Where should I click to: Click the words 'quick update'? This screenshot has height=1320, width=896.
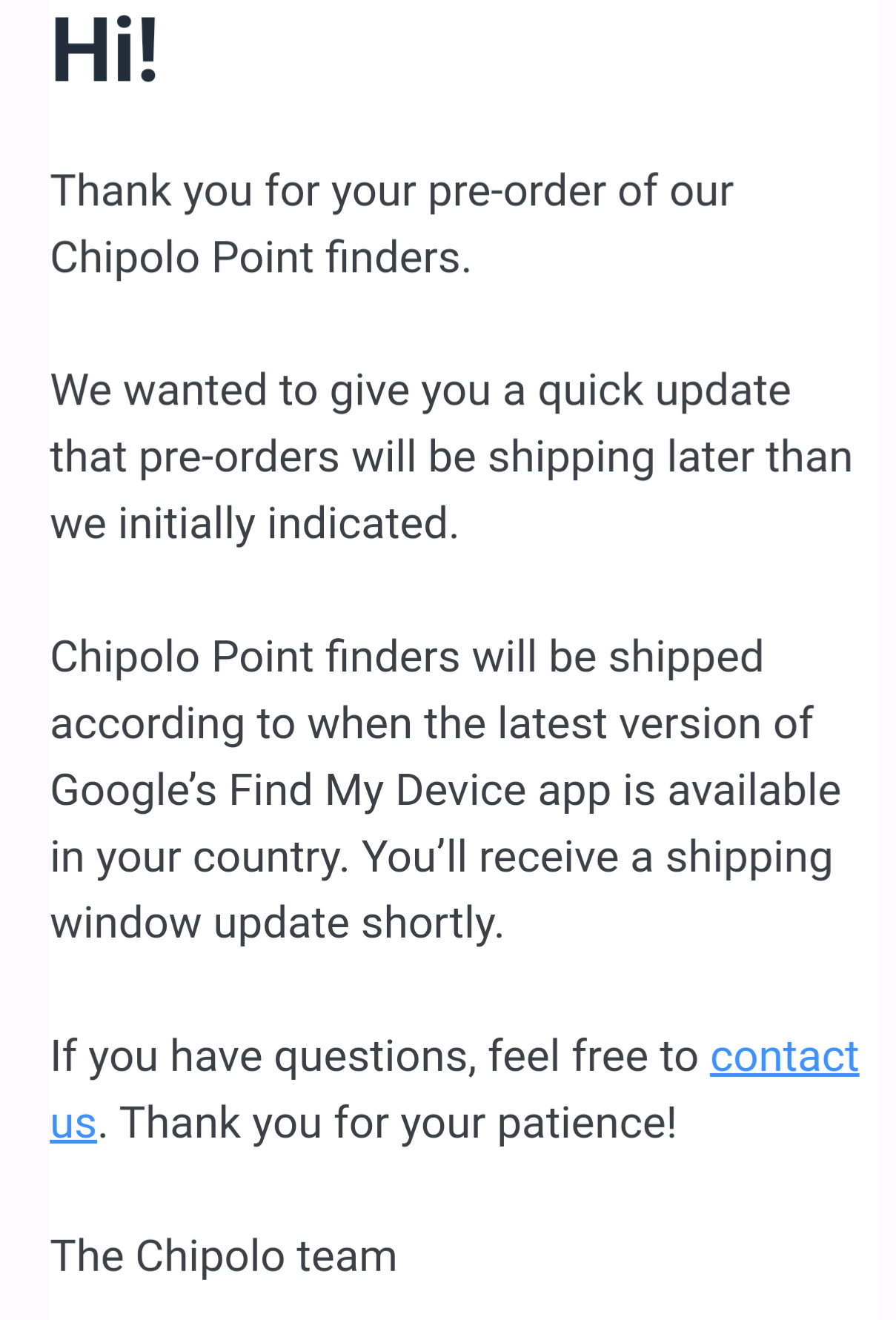663,391
